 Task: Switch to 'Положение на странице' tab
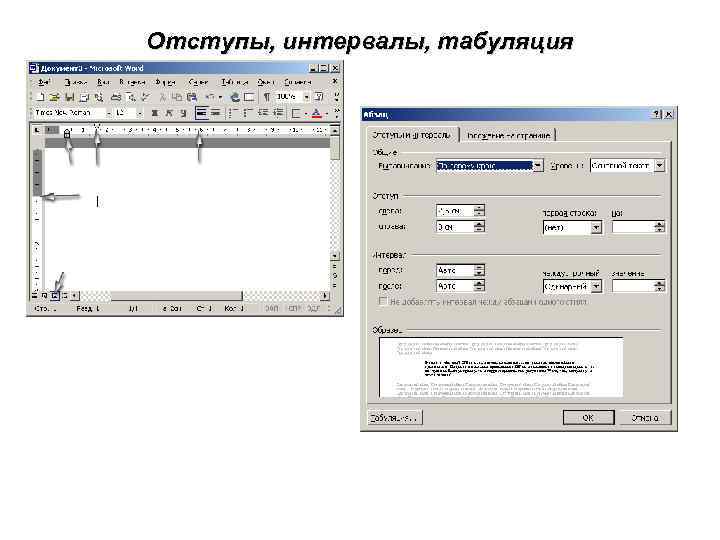508,135
